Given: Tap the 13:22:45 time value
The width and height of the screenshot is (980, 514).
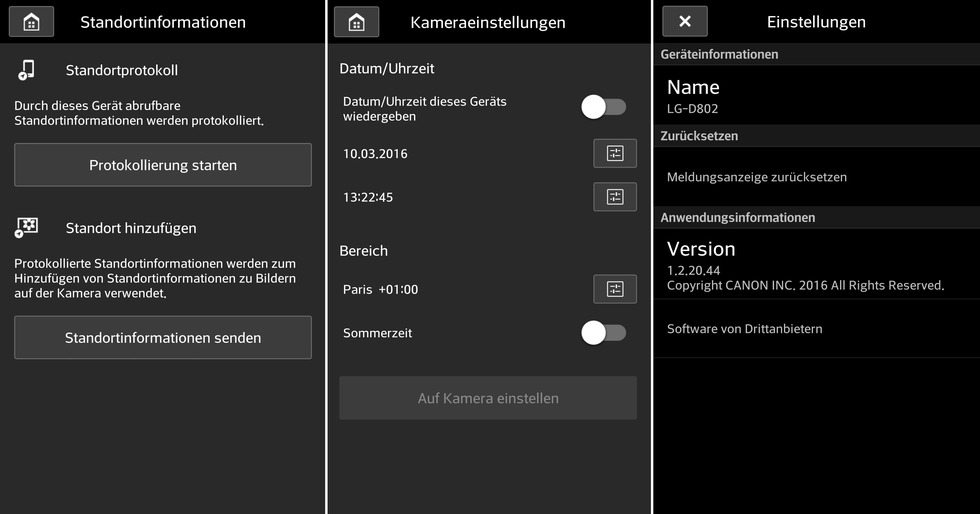Looking at the screenshot, I should [368, 198].
